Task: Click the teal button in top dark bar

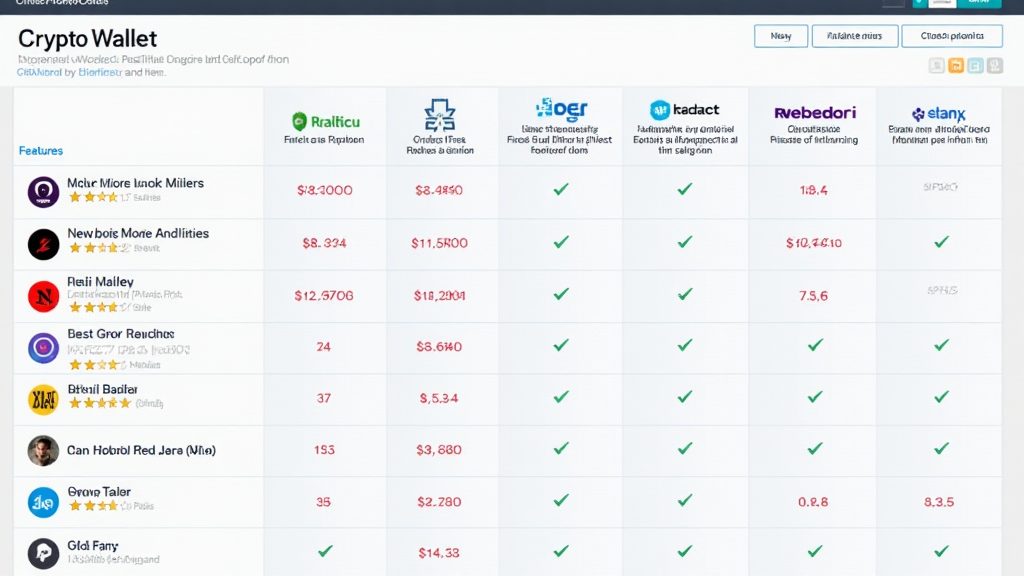Action: tap(979, 3)
